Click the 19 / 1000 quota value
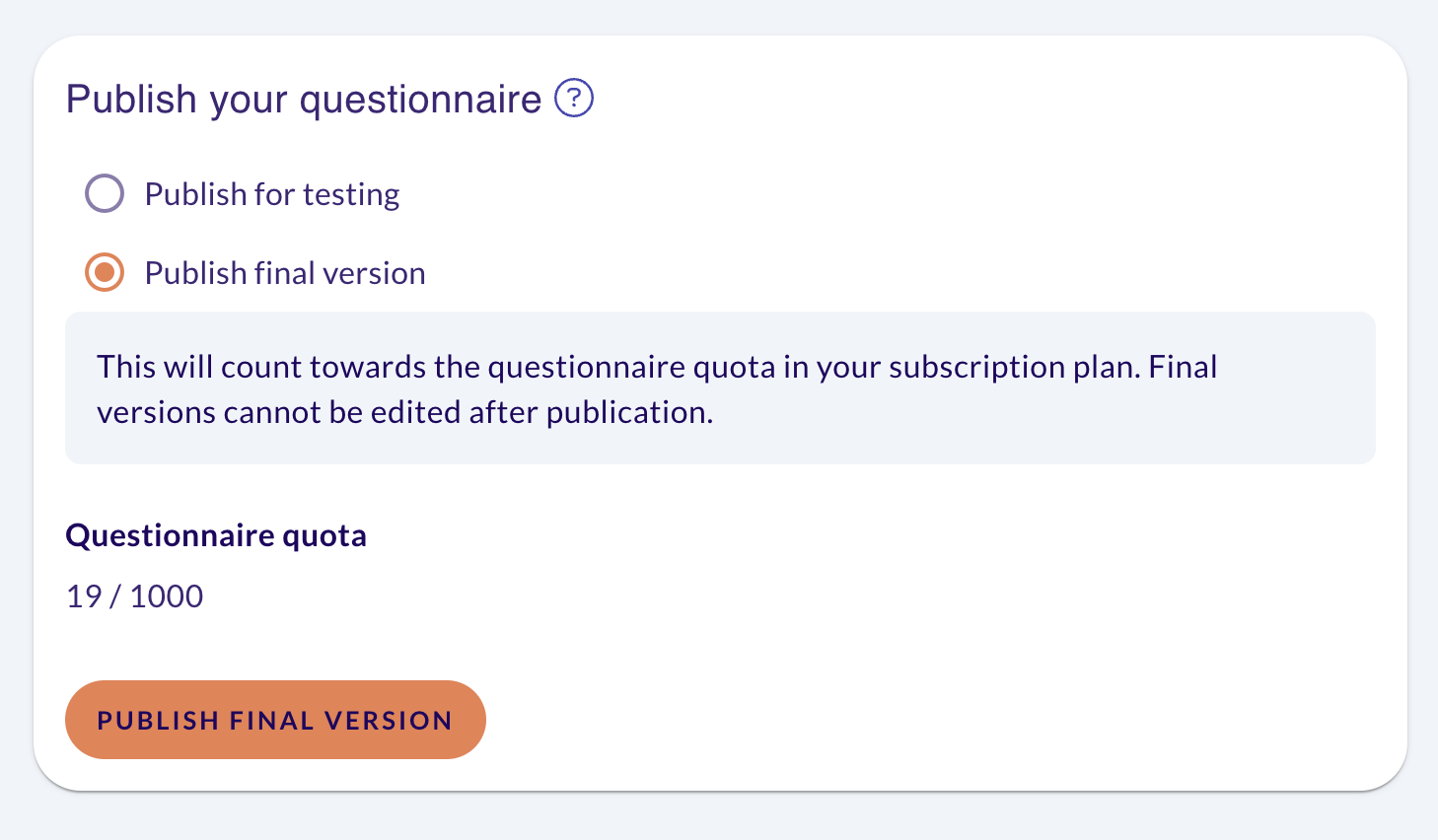Viewport: 1438px width, 840px height. [x=135, y=596]
